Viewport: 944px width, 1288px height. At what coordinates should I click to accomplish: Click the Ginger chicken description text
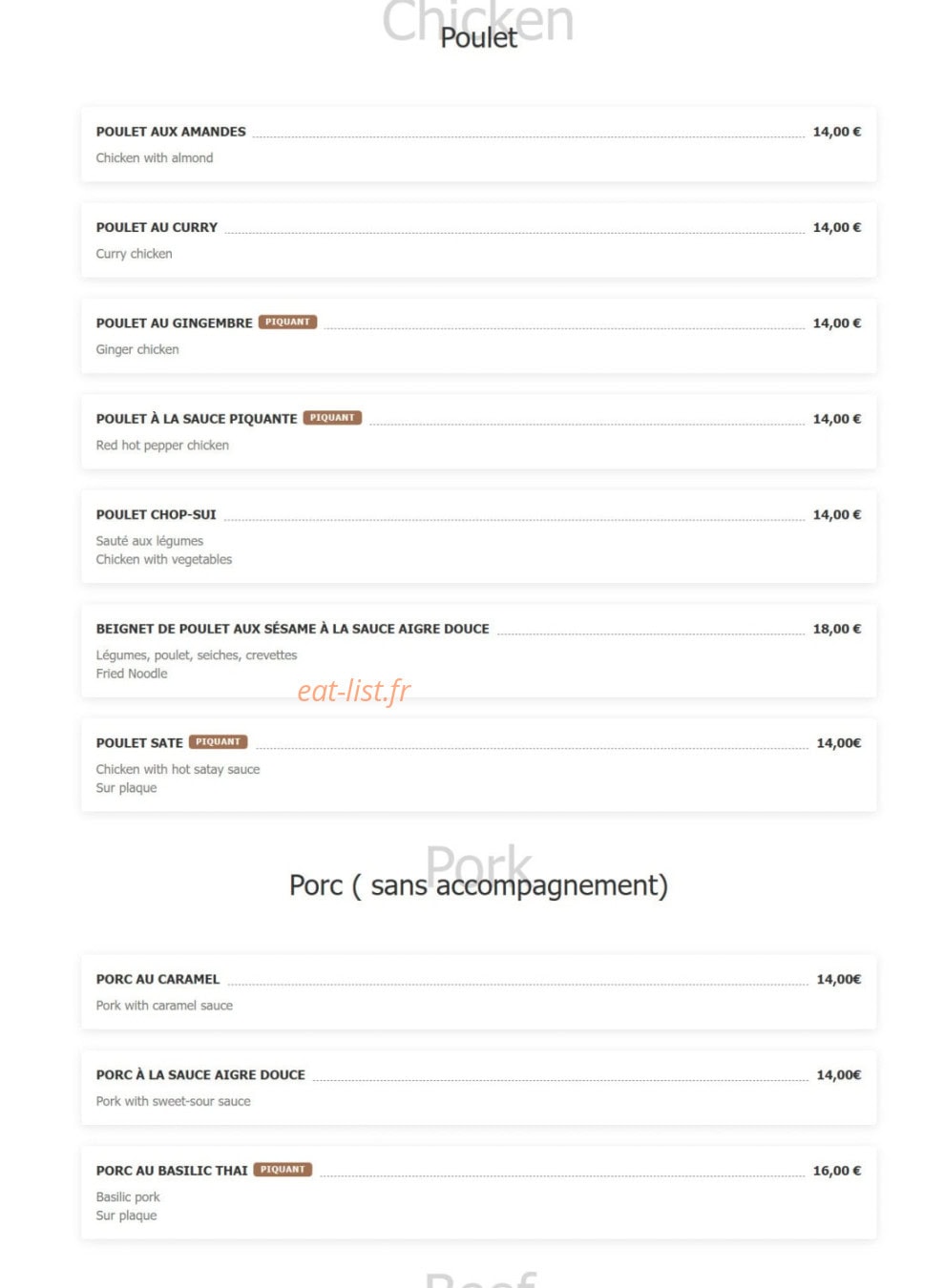[x=137, y=349]
